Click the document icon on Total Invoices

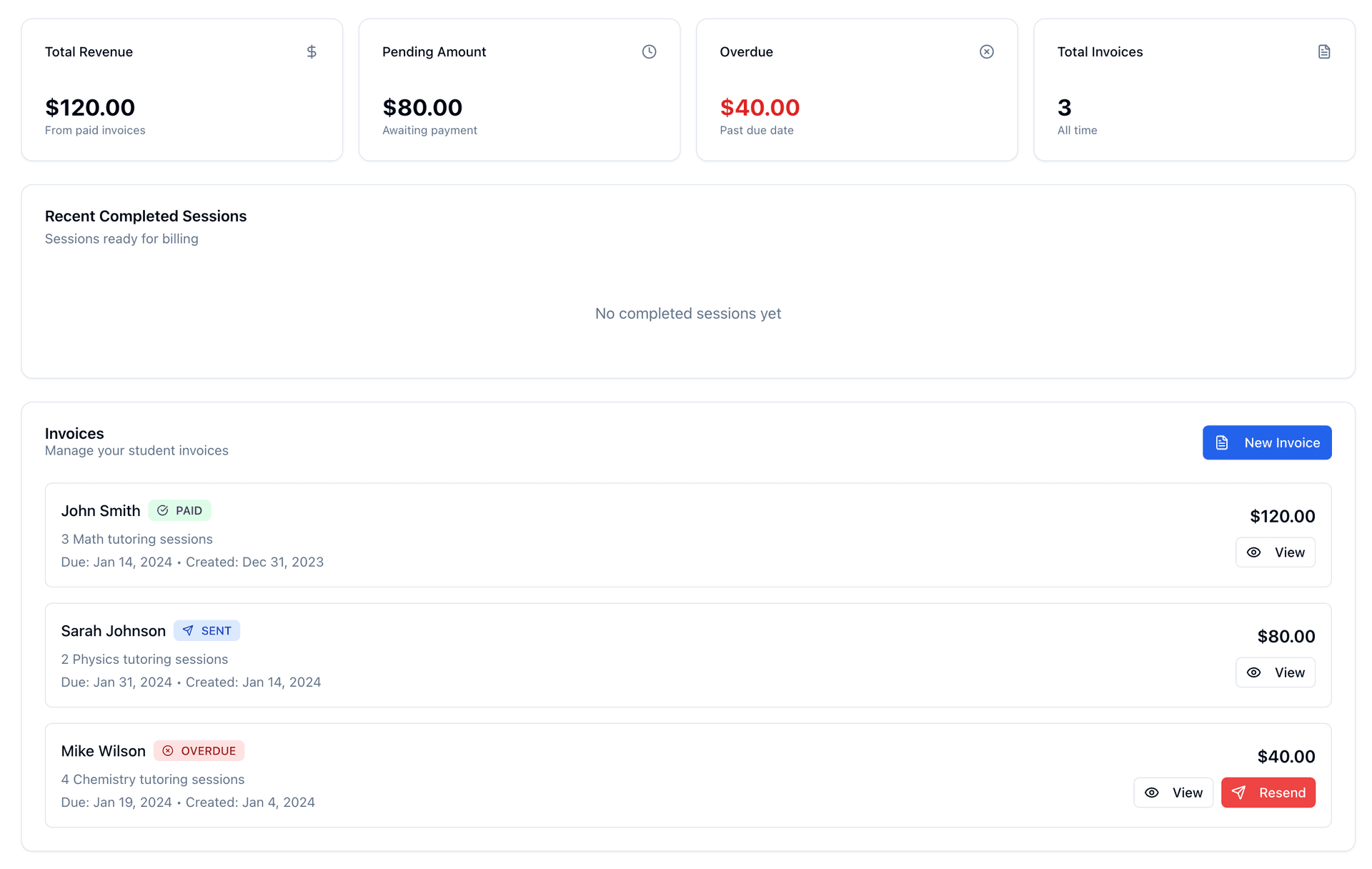[x=1324, y=51]
